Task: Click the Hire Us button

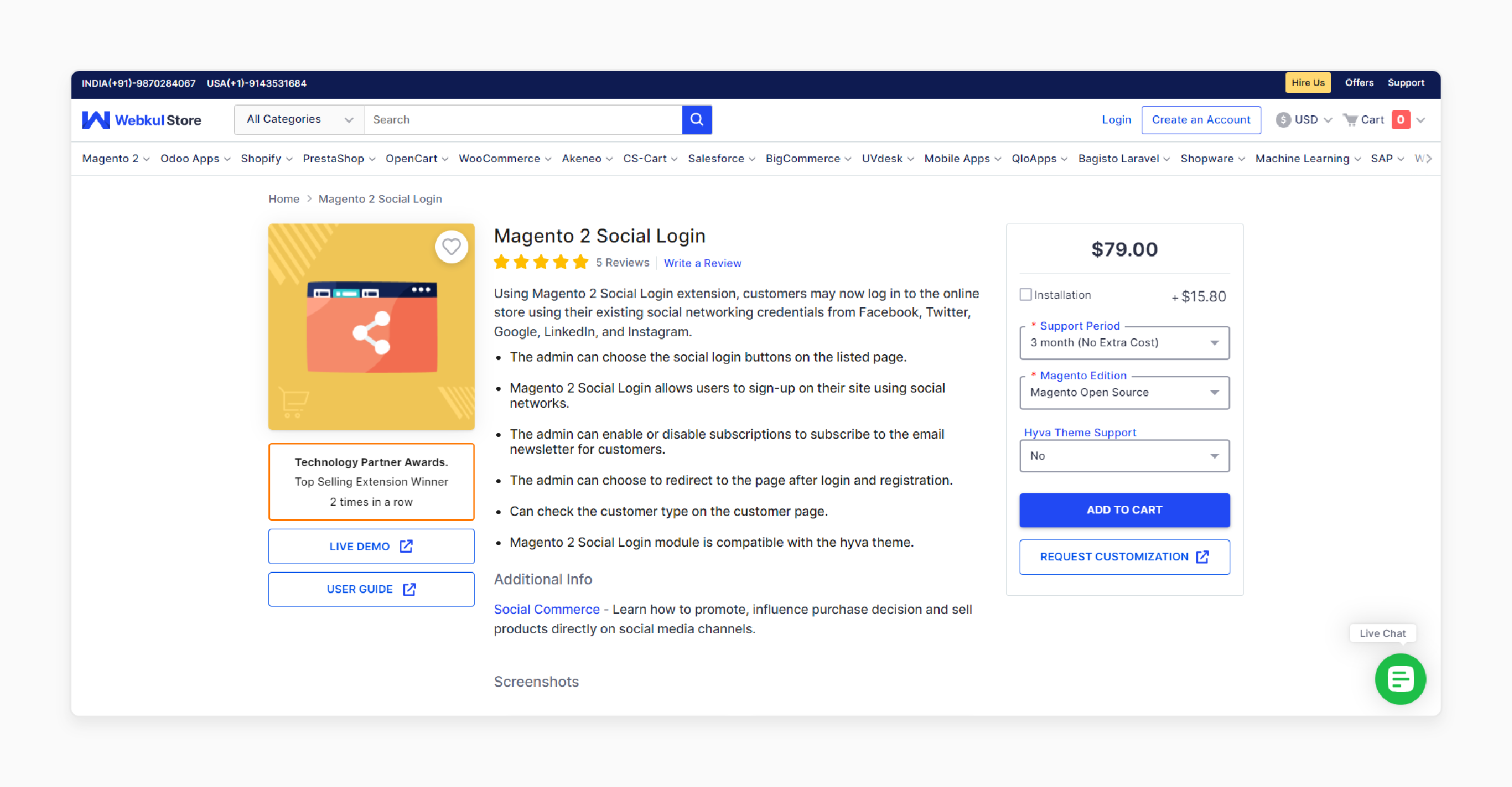Action: tap(1308, 83)
